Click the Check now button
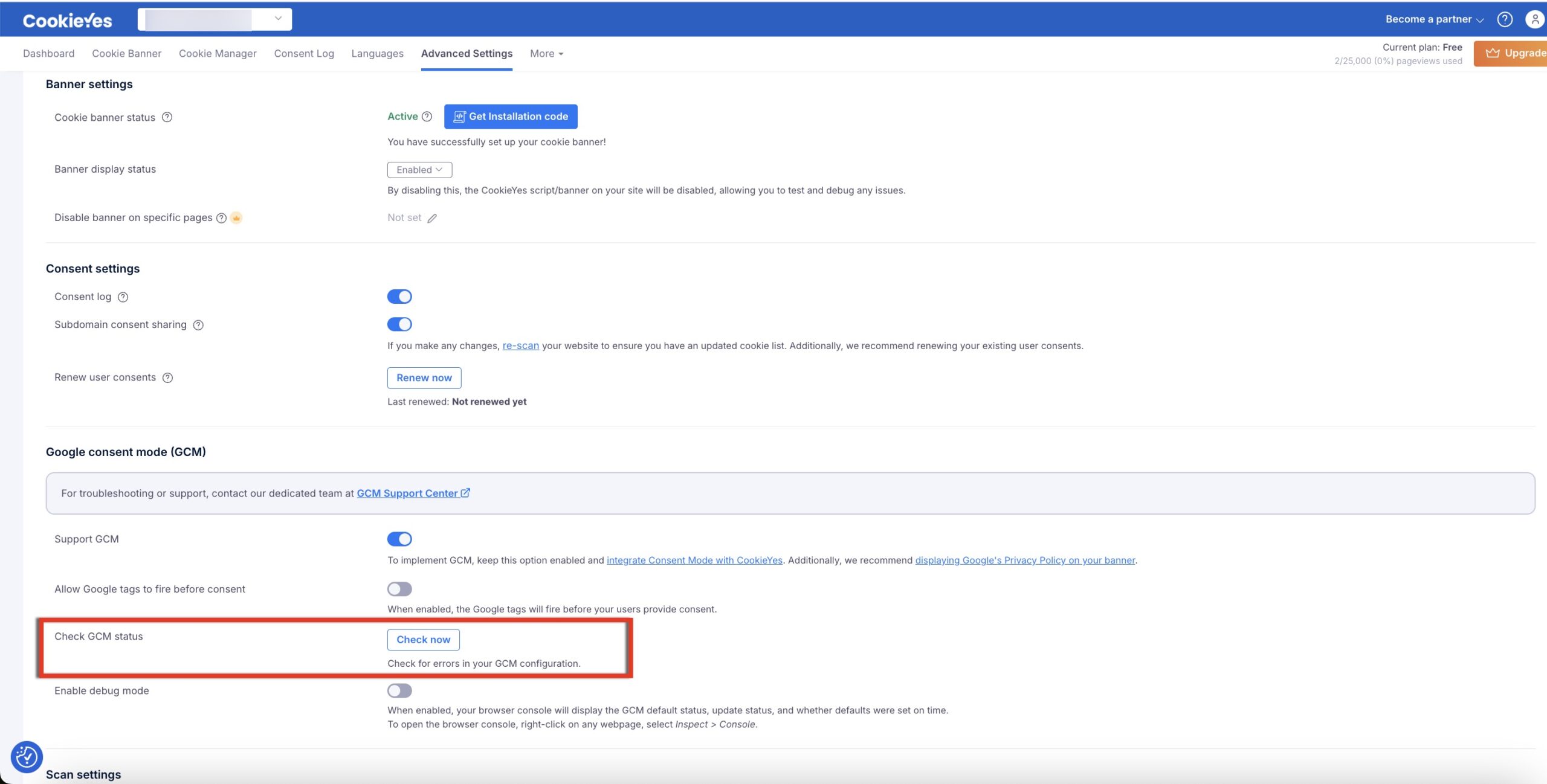Screen dimensions: 1547x784 point(423,640)
